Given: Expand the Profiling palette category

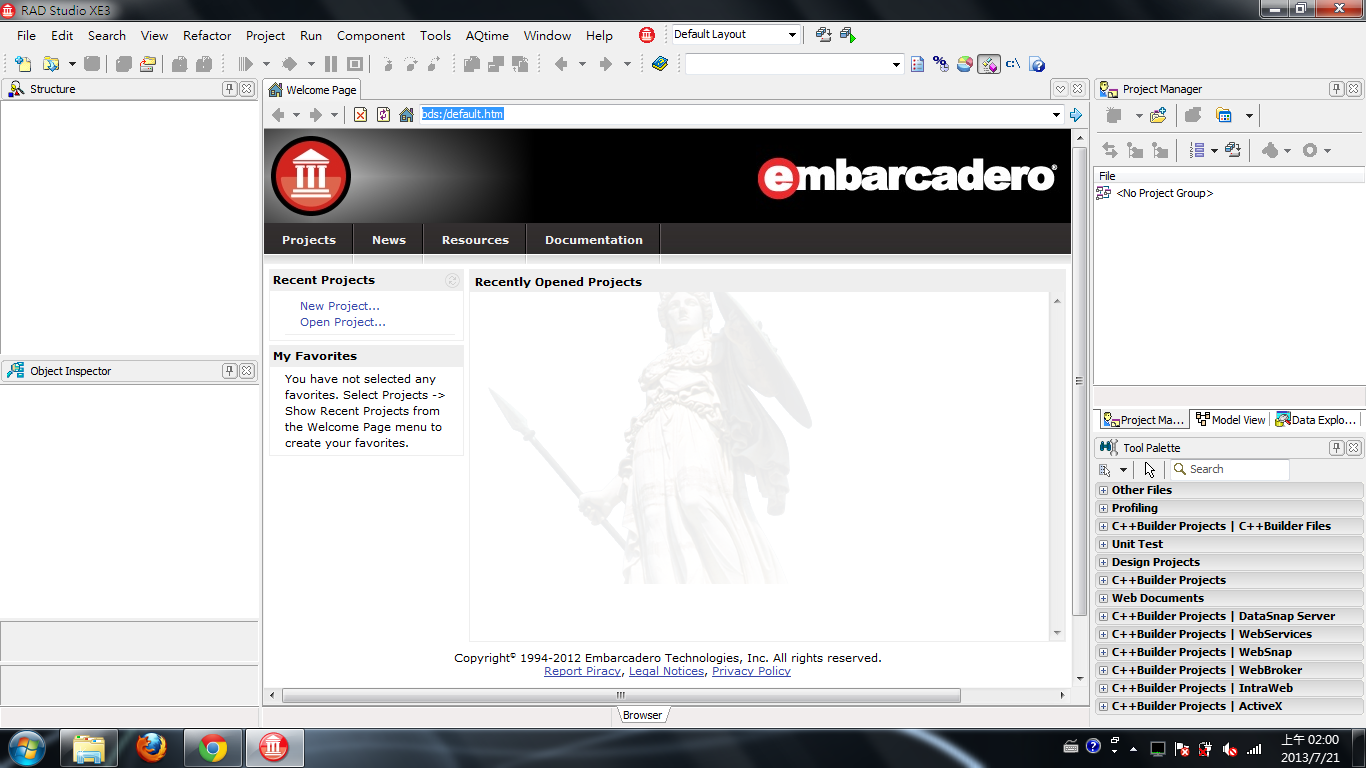Looking at the screenshot, I should pyautogui.click(x=1104, y=508).
